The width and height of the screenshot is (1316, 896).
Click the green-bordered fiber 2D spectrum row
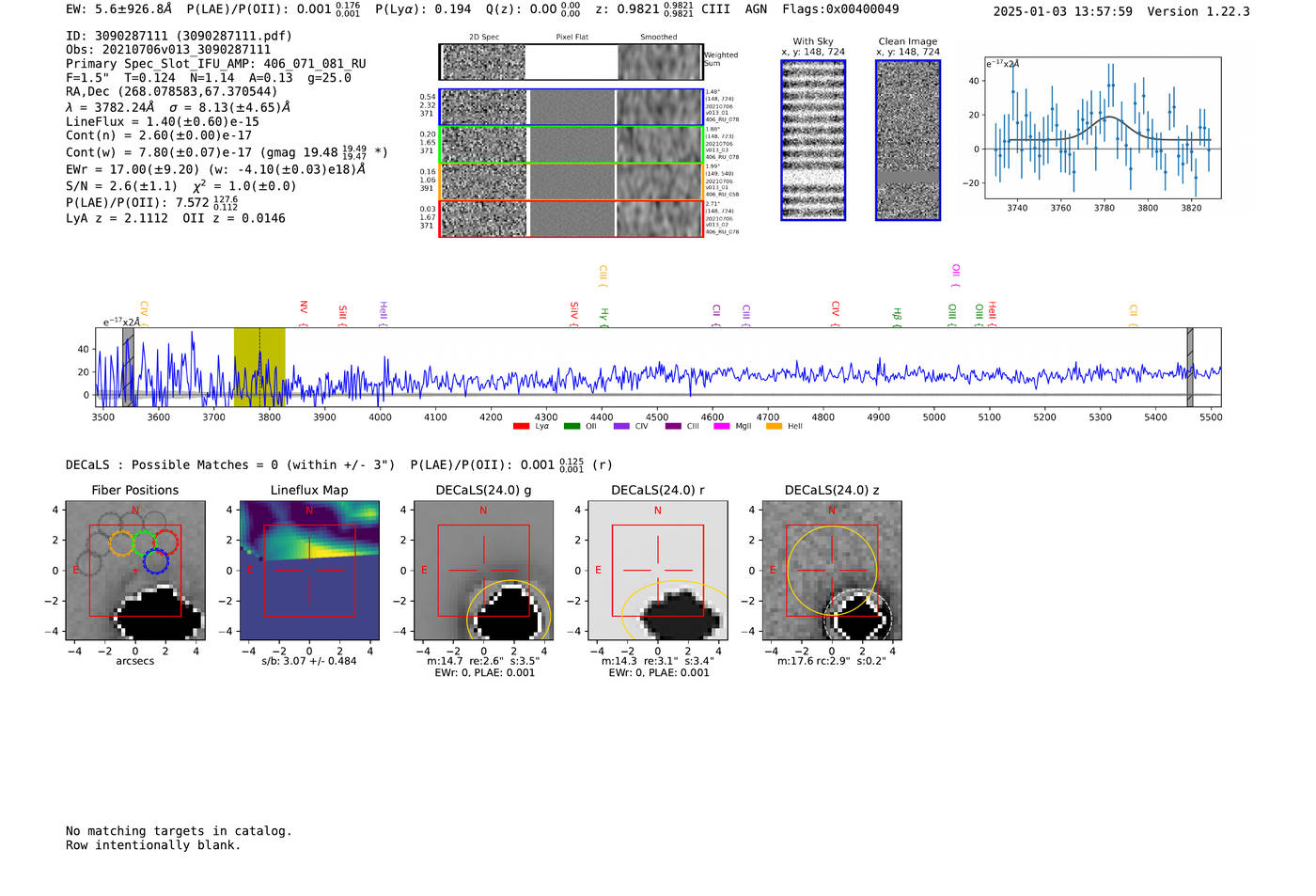click(571, 145)
